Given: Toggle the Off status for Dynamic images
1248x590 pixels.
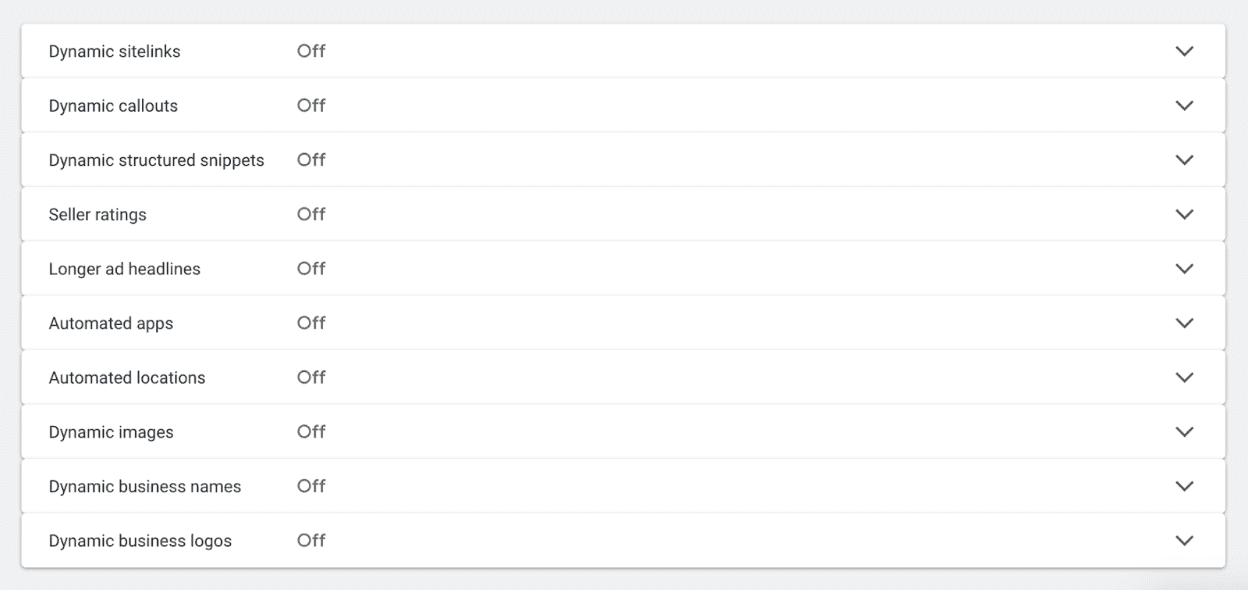Looking at the screenshot, I should pyautogui.click(x=311, y=431).
